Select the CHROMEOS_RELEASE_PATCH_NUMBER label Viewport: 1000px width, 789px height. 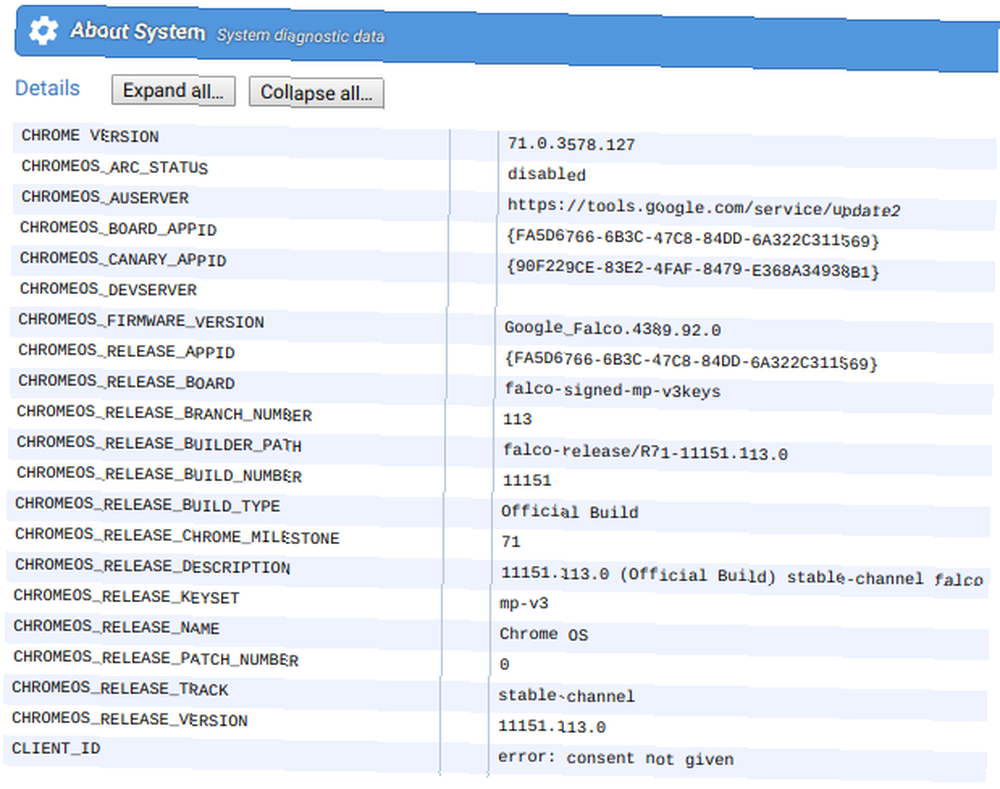tap(156, 658)
